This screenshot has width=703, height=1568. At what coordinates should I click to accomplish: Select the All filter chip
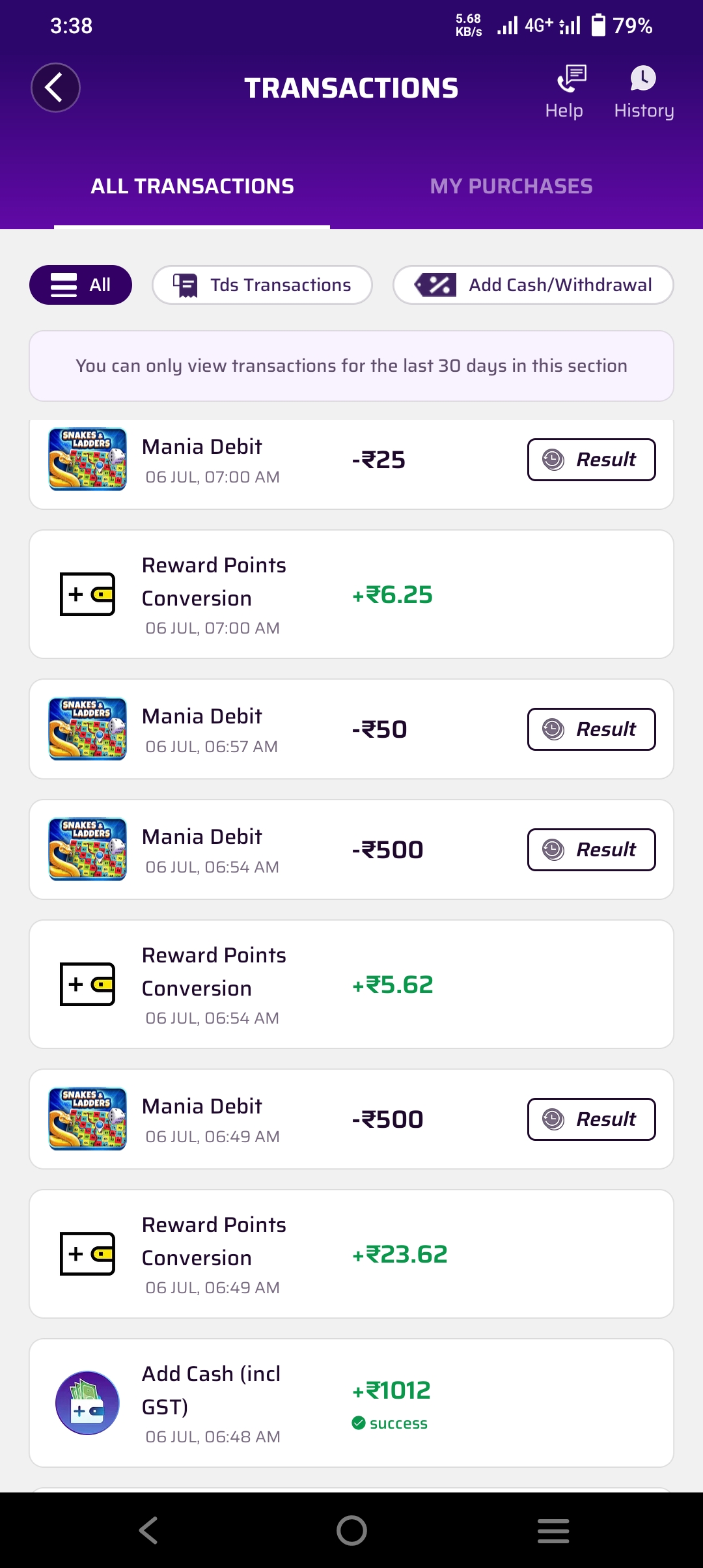tap(81, 285)
